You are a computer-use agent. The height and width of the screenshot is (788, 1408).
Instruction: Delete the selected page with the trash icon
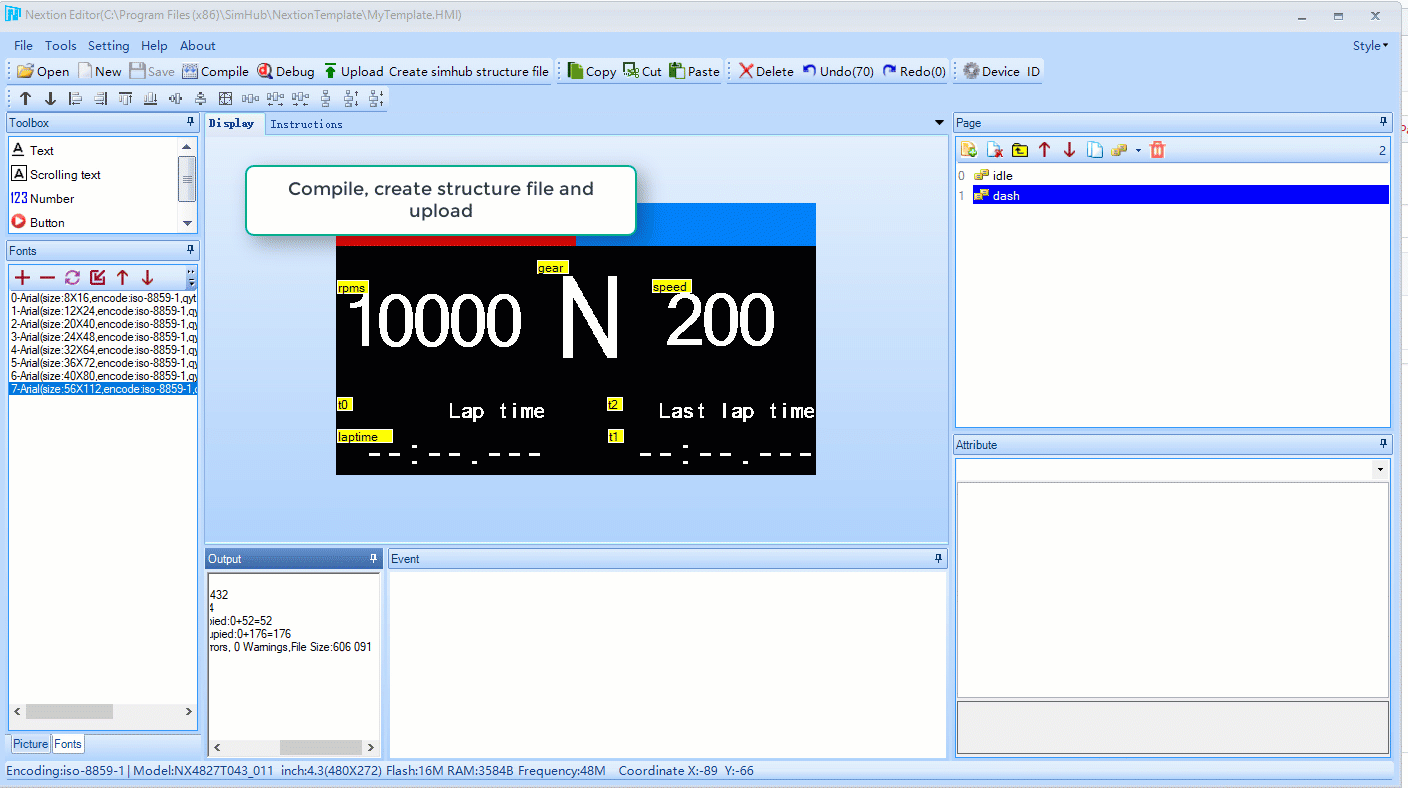pyautogui.click(x=1158, y=149)
